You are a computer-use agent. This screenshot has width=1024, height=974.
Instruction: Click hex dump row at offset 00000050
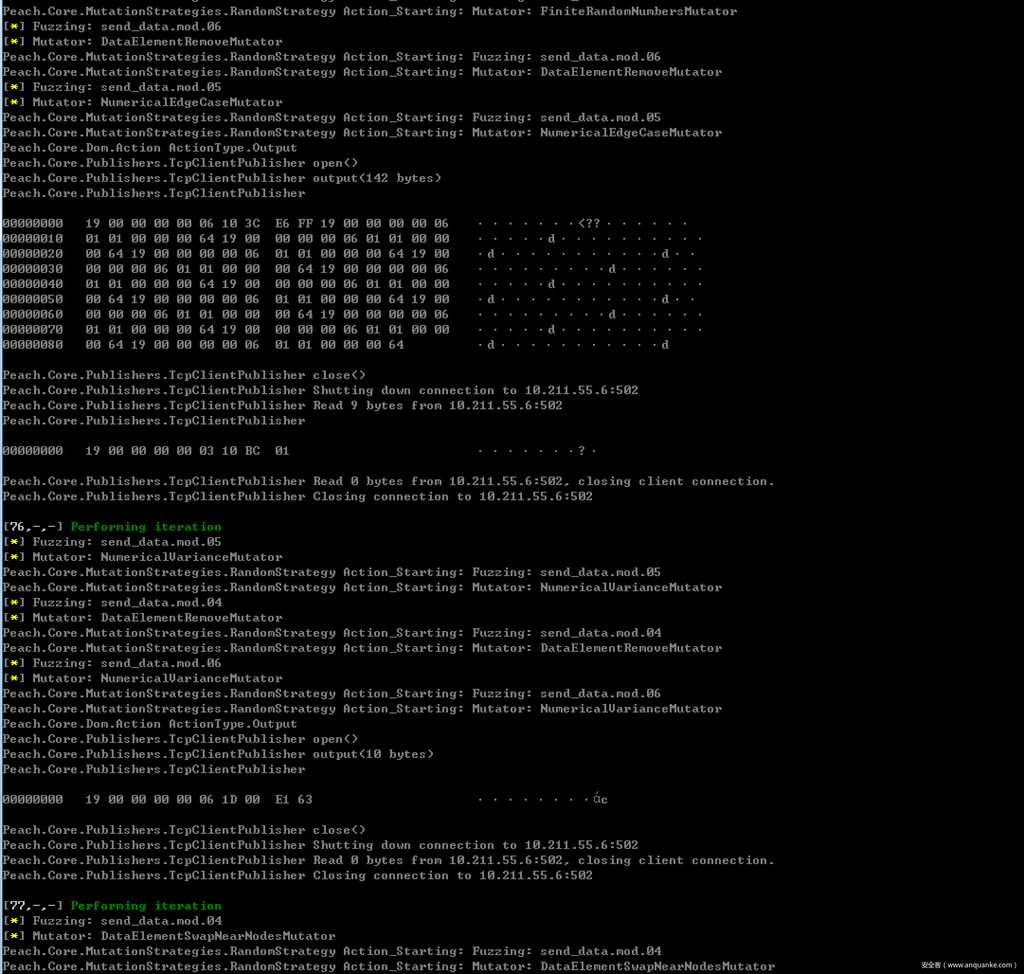(x=267, y=299)
